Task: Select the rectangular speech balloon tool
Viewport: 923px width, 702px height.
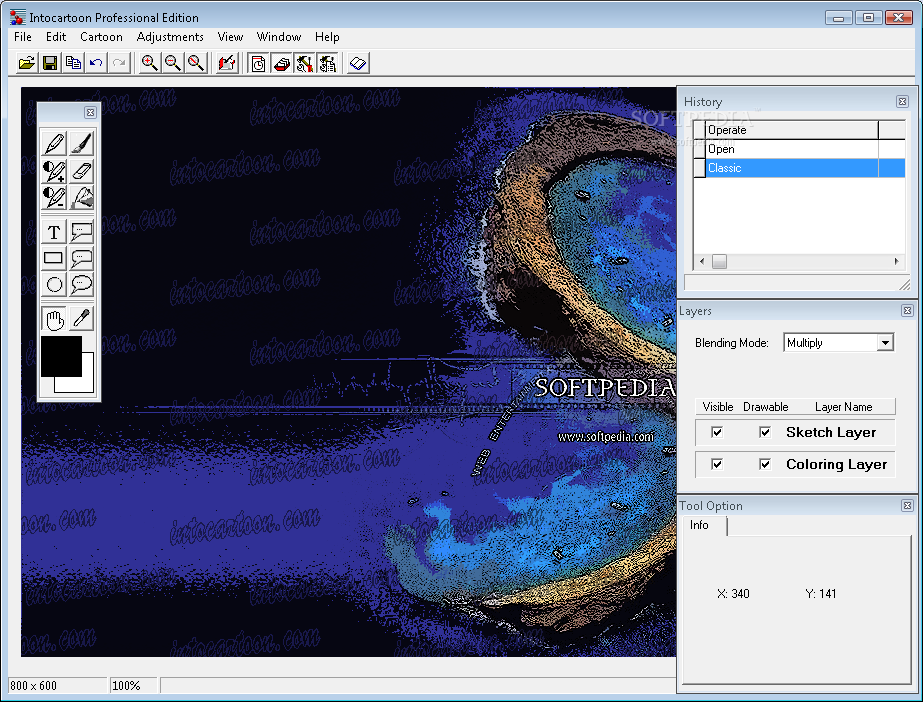Action: point(81,232)
